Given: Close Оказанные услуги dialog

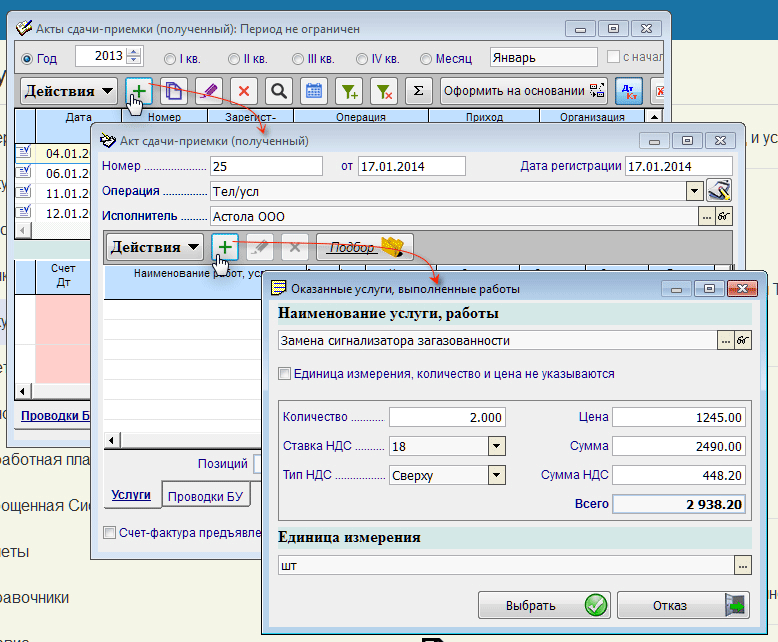Looking at the screenshot, I should [742, 289].
